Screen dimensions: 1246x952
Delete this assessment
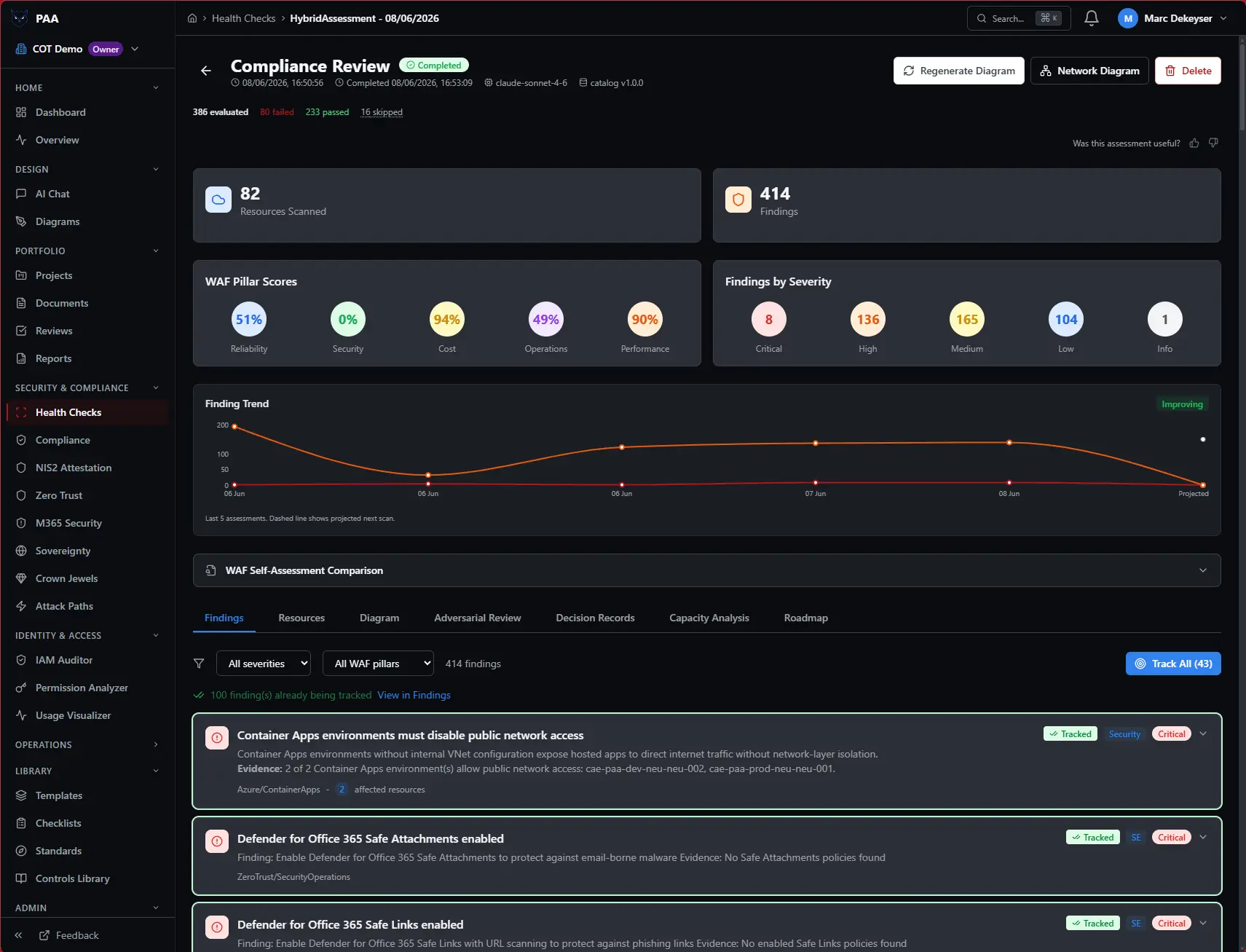(1188, 71)
